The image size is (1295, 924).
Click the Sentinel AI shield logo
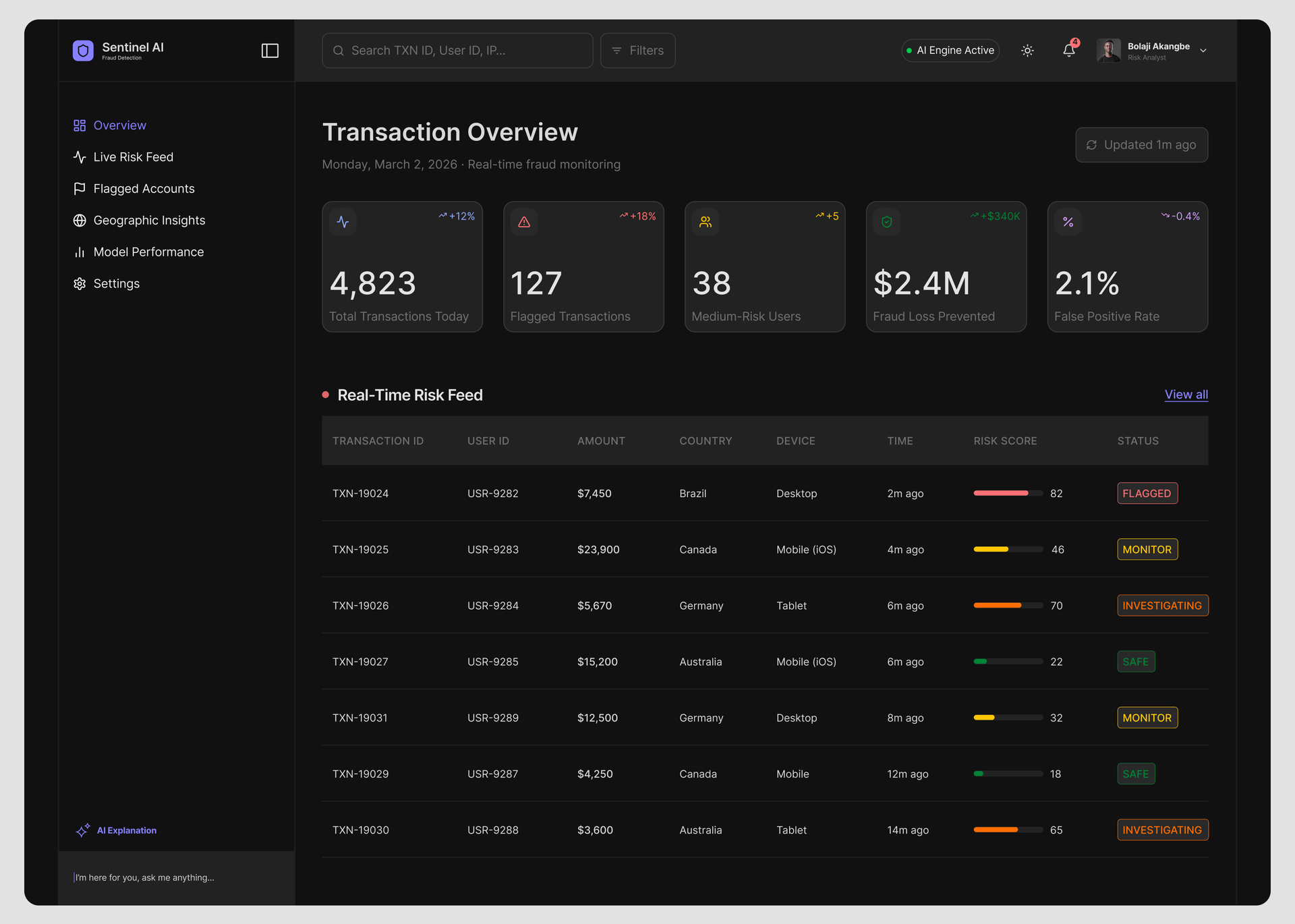pyautogui.click(x=83, y=51)
